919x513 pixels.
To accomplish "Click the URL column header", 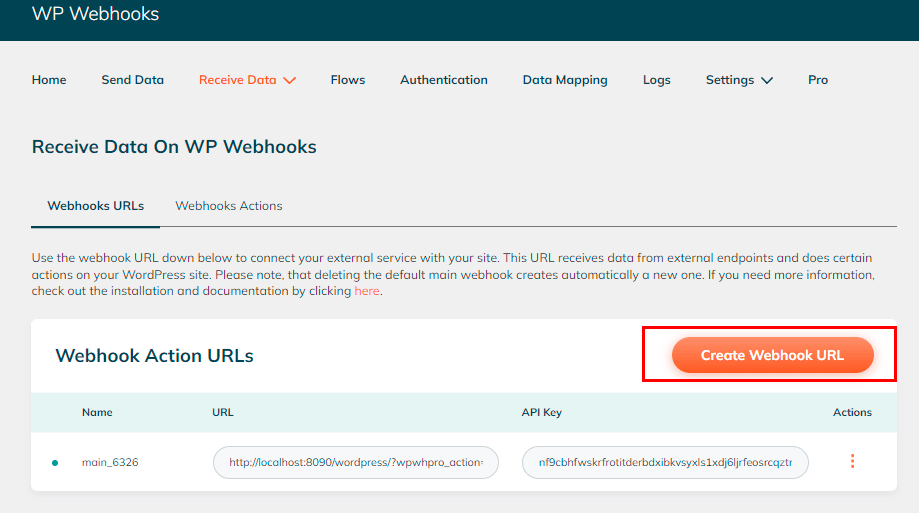I will [223, 412].
